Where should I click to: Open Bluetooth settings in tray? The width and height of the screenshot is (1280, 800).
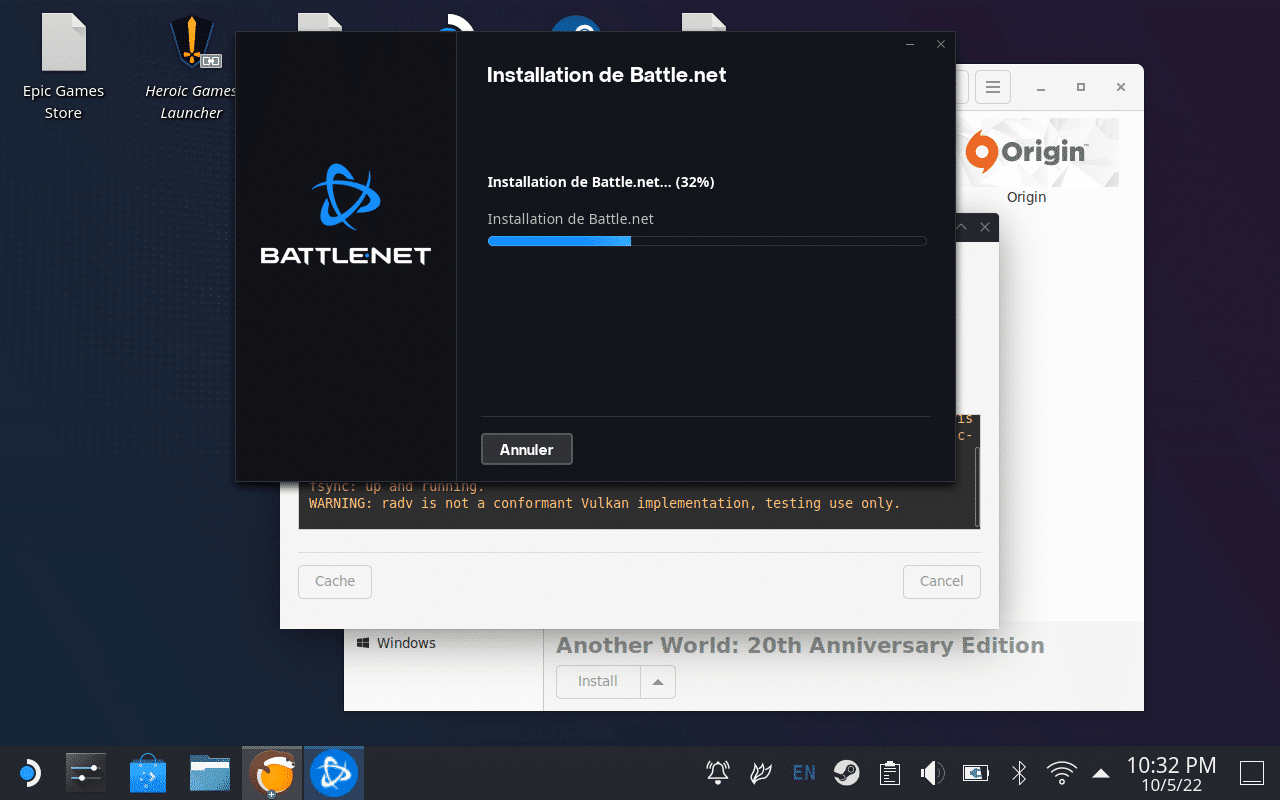click(1019, 772)
